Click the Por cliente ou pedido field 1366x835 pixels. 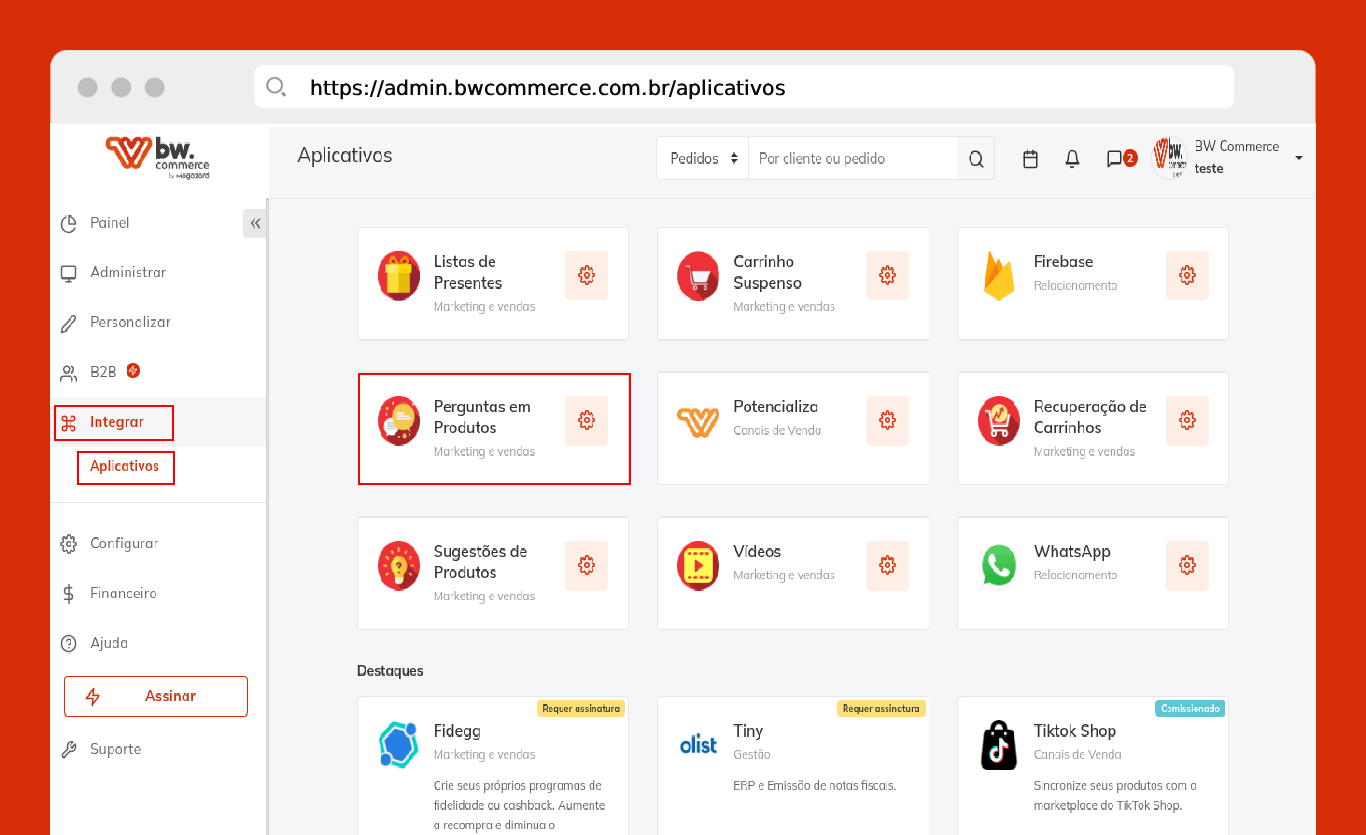[852, 159]
